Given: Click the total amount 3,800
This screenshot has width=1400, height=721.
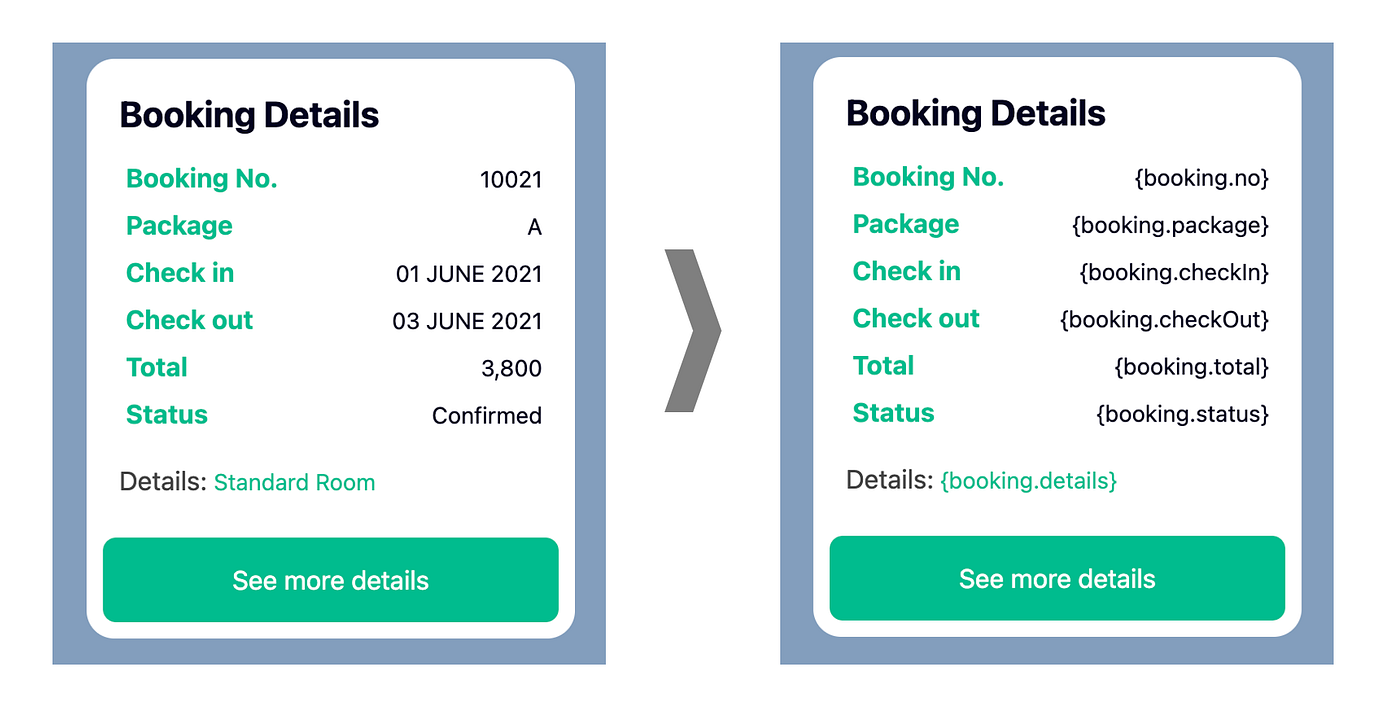Looking at the screenshot, I should tap(511, 369).
